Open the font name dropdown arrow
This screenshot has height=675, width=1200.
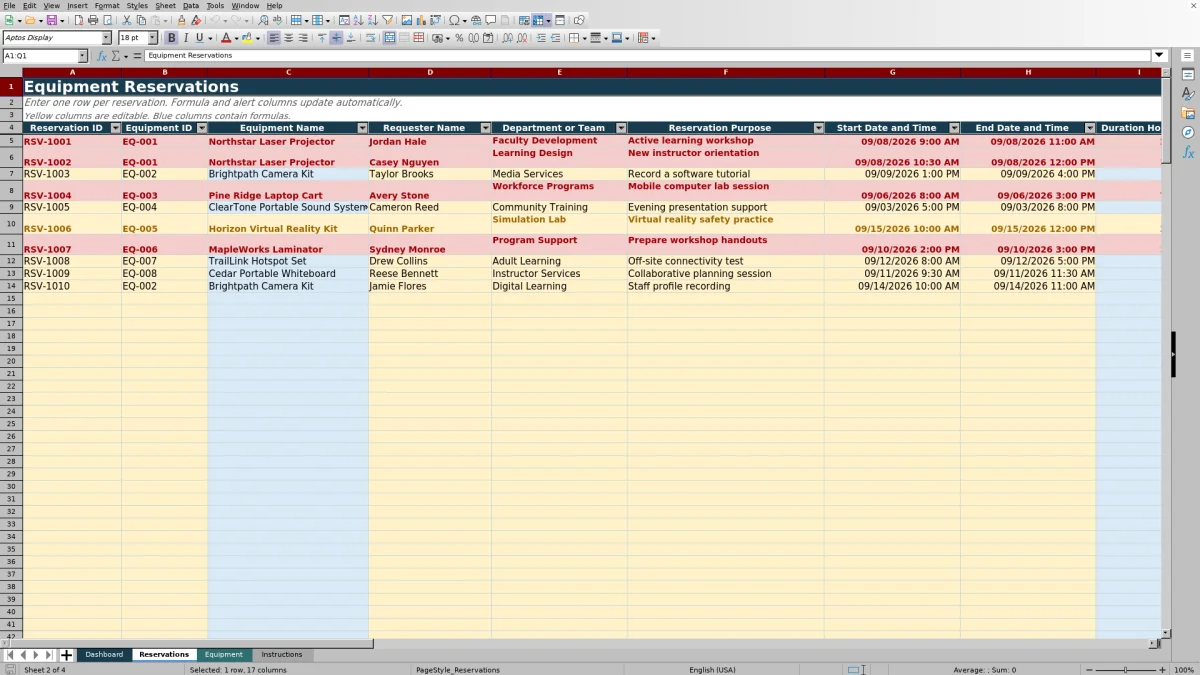point(106,38)
